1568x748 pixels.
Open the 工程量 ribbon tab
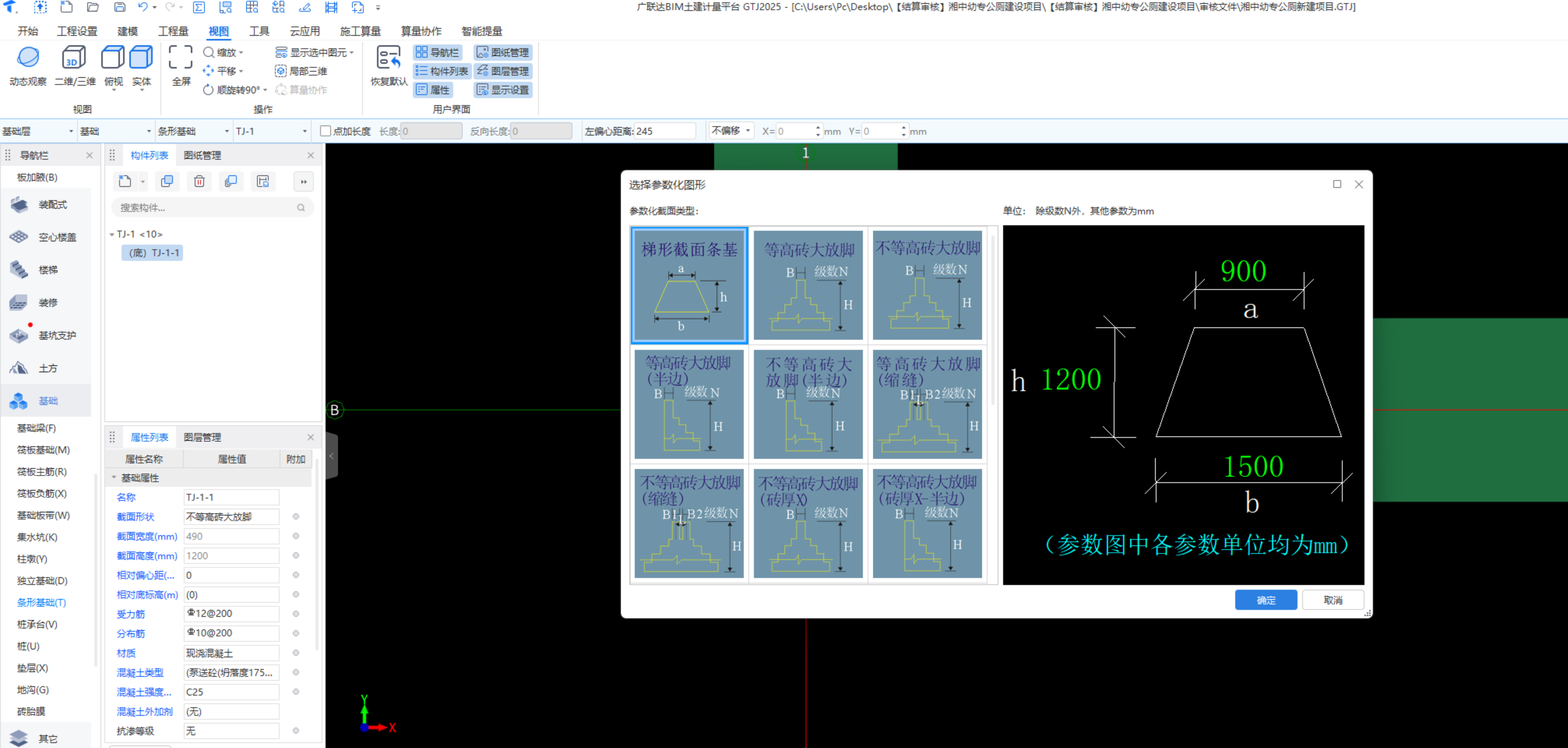(x=173, y=31)
